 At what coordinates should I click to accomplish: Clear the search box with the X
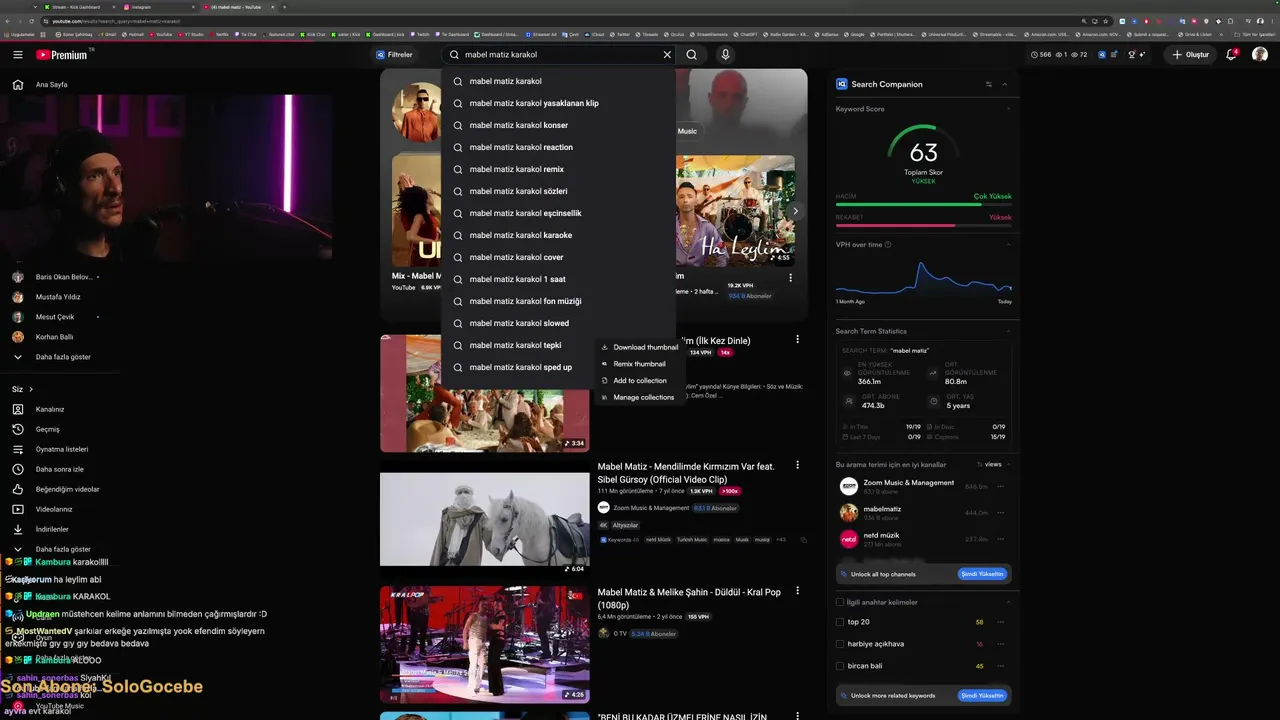[667, 55]
